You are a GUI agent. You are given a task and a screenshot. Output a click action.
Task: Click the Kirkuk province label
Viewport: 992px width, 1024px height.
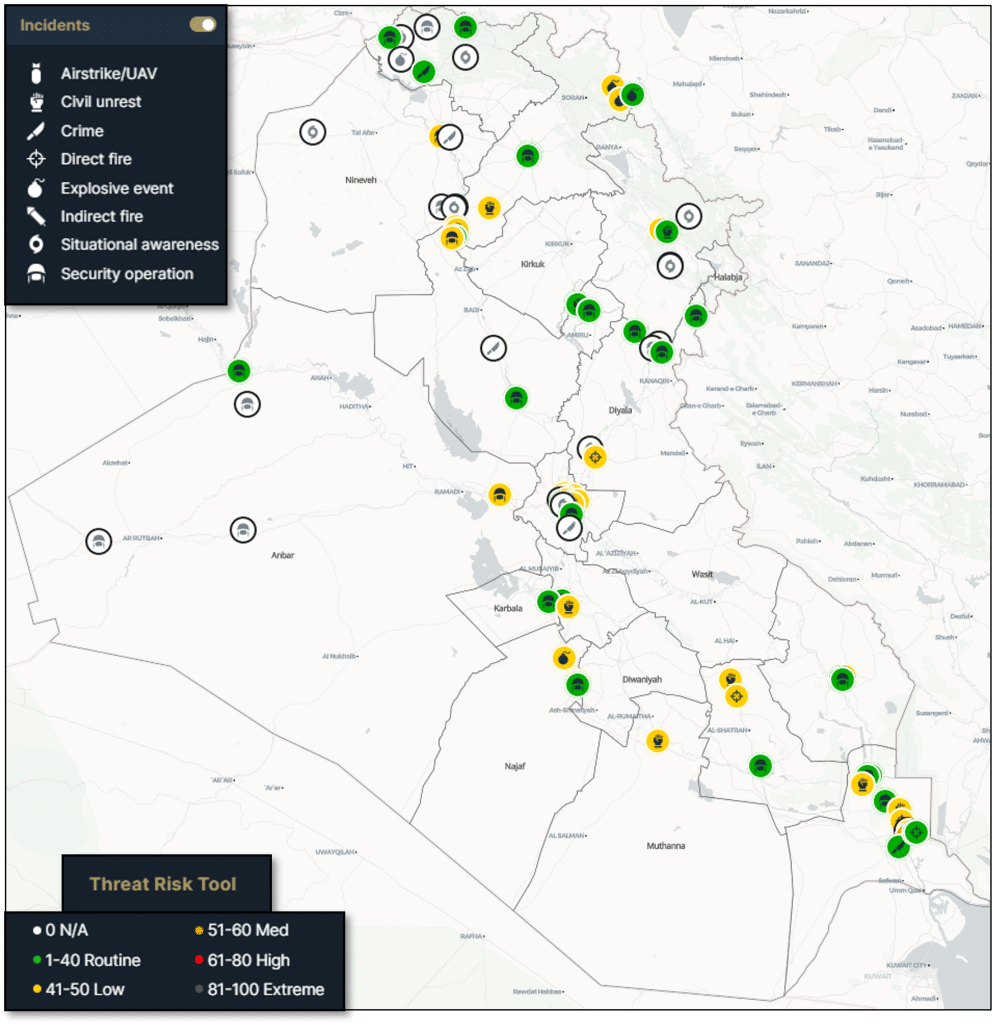[x=533, y=264]
